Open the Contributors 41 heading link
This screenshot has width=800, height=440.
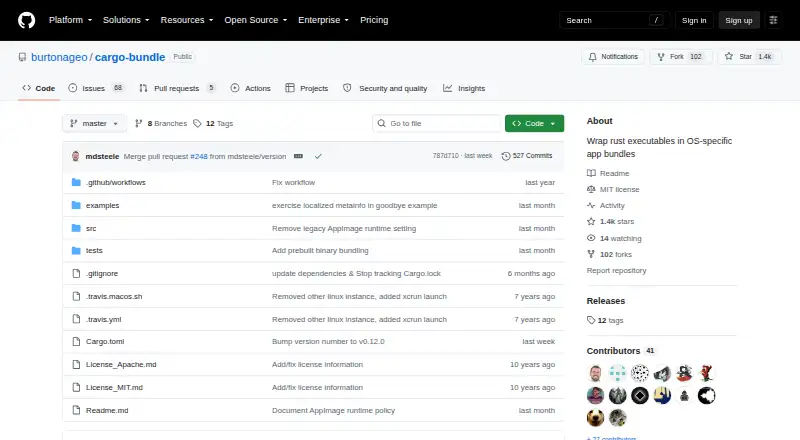620,351
